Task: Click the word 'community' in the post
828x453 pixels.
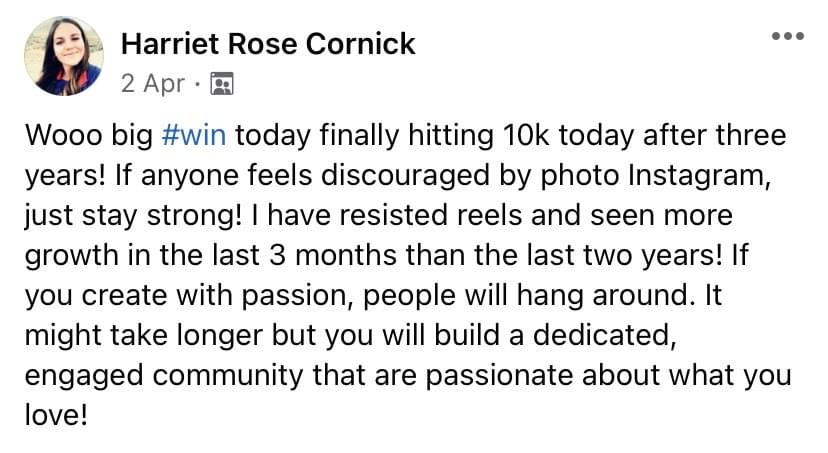Action: click(228, 377)
